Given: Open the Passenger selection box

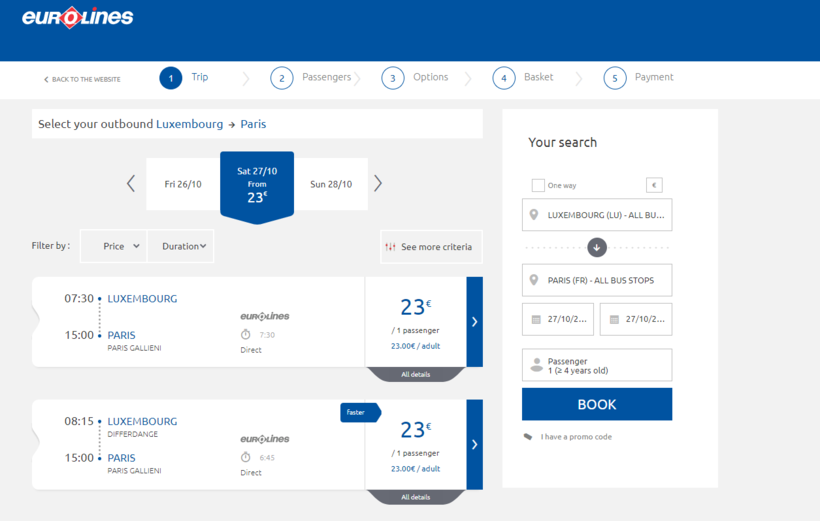Looking at the screenshot, I should tap(597, 365).
